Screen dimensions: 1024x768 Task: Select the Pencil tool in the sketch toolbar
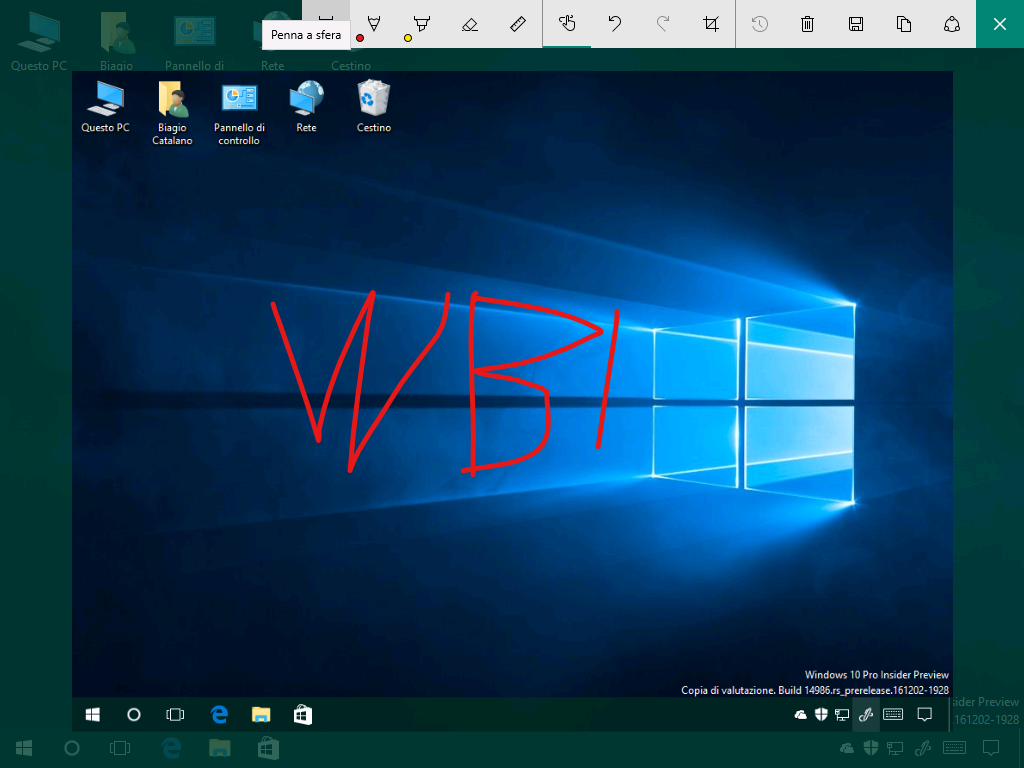[x=374, y=24]
